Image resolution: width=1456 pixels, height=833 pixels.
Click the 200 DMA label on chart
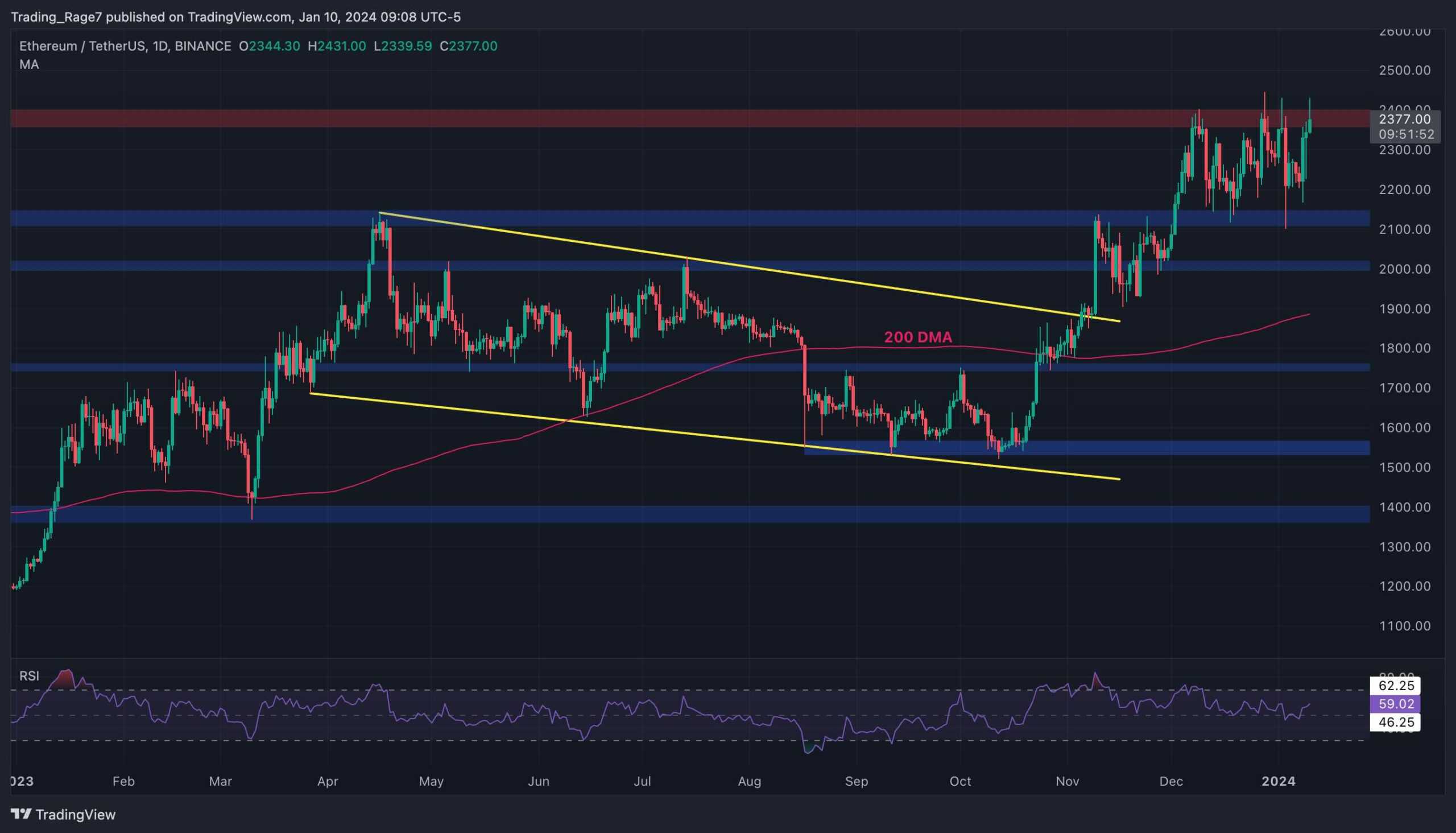(918, 337)
